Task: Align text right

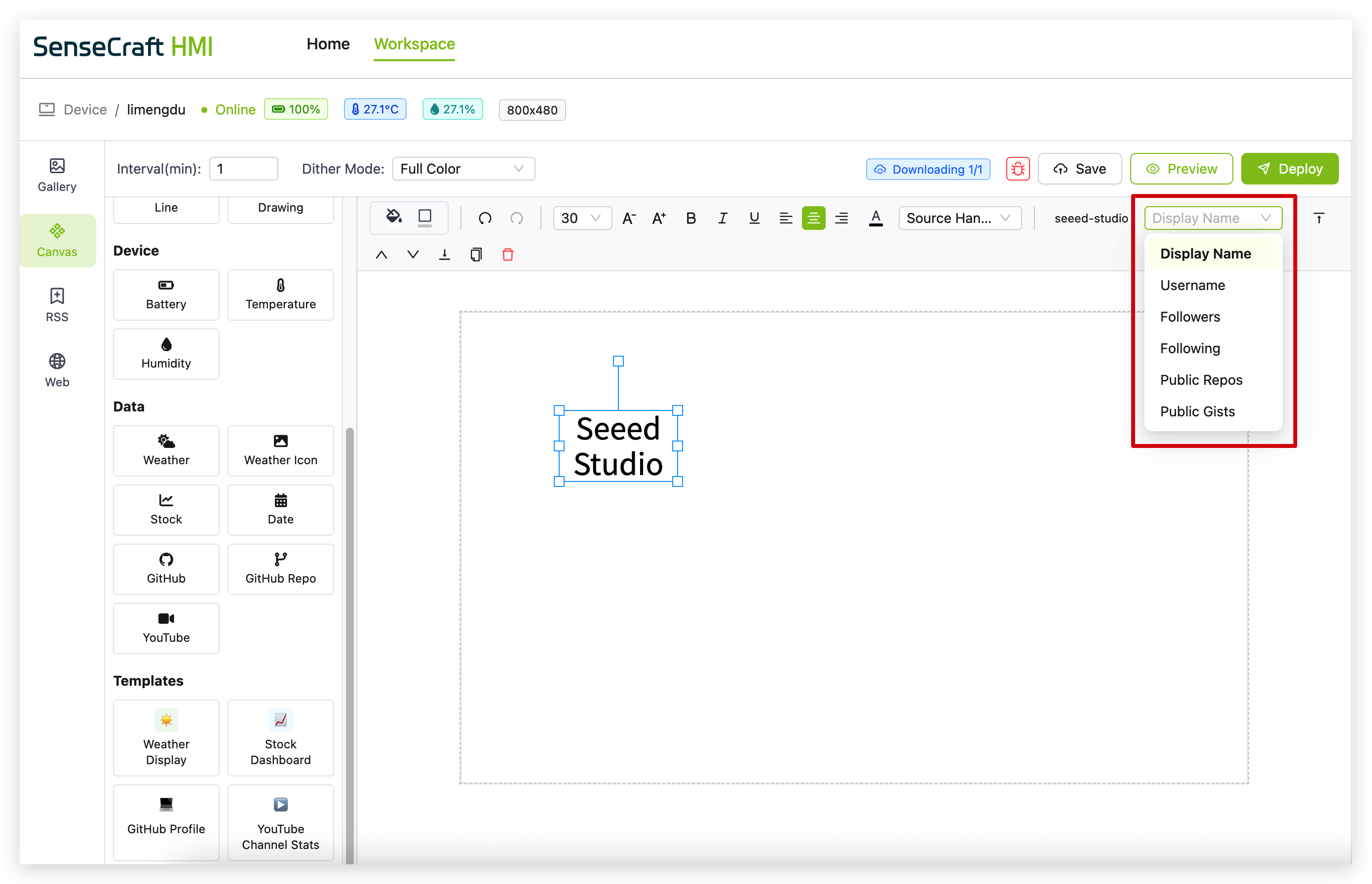Action: (x=841, y=218)
